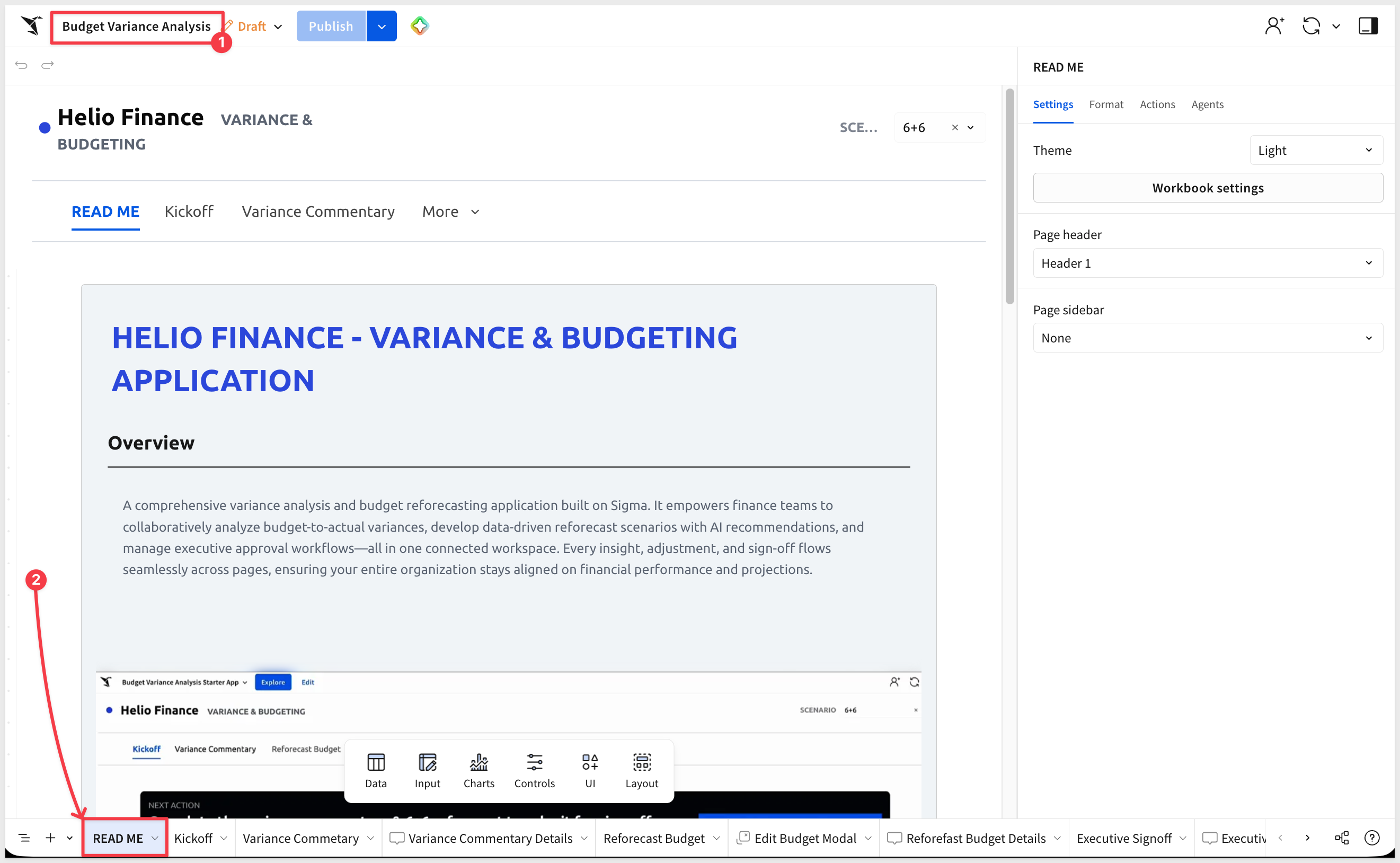Image resolution: width=1400 pixels, height=863 pixels.
Task: Click the vertical page scrollbar
Action: (x=1009, y=196)
